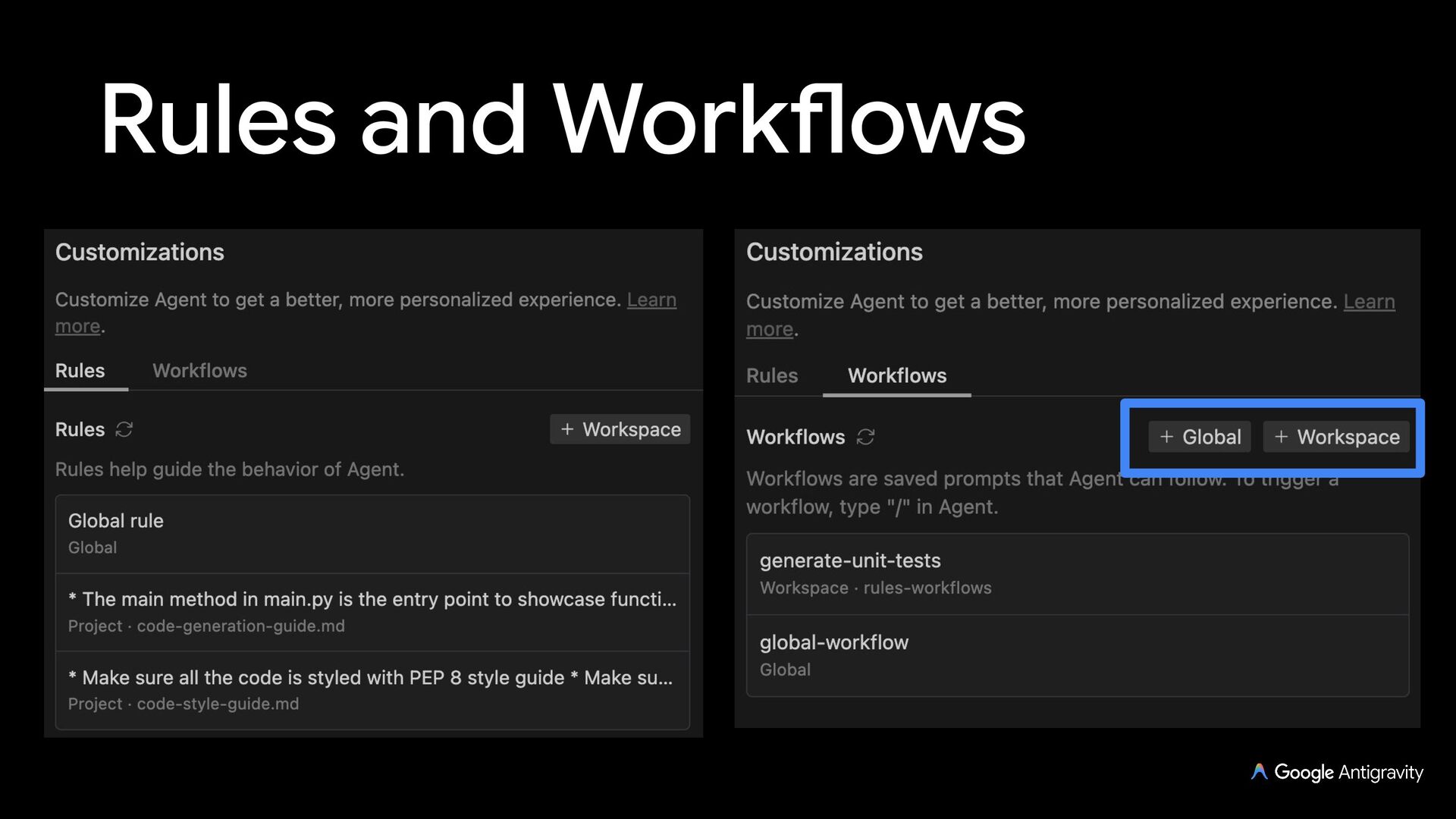Add a Workspace rule in left panel
Screen dimensions: 1456x819
click(620, 429)
